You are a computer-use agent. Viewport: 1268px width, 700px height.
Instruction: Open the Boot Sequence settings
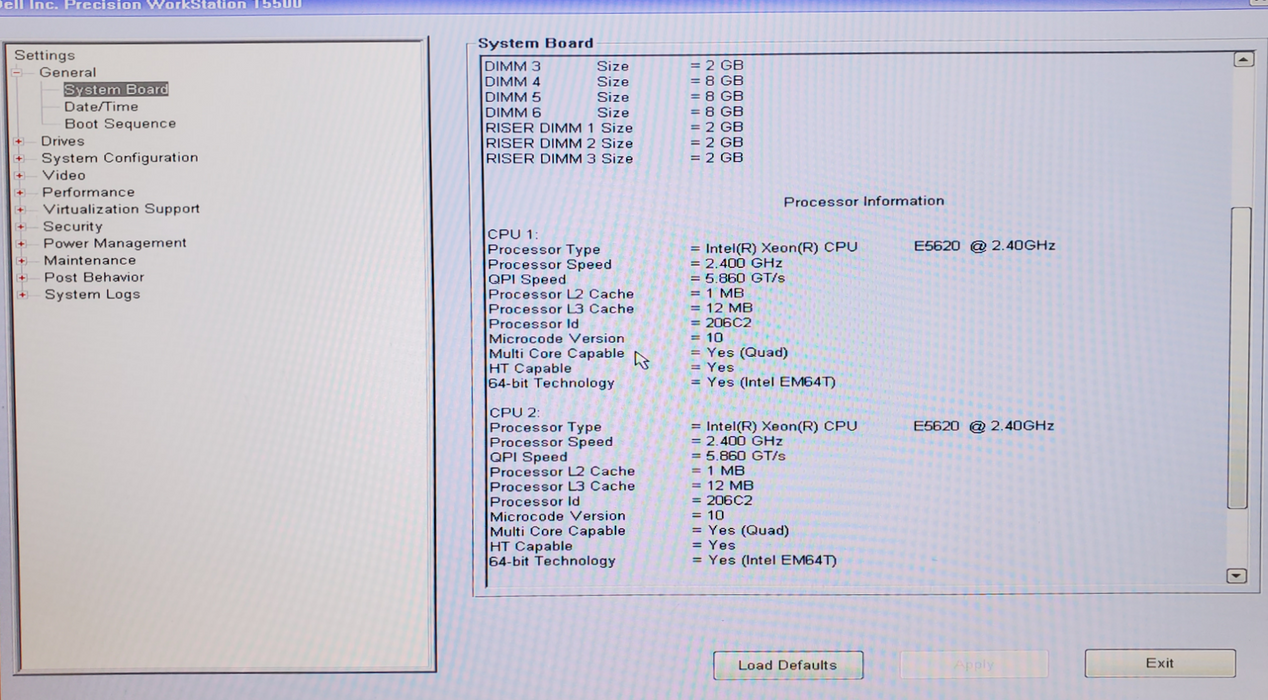120,123
